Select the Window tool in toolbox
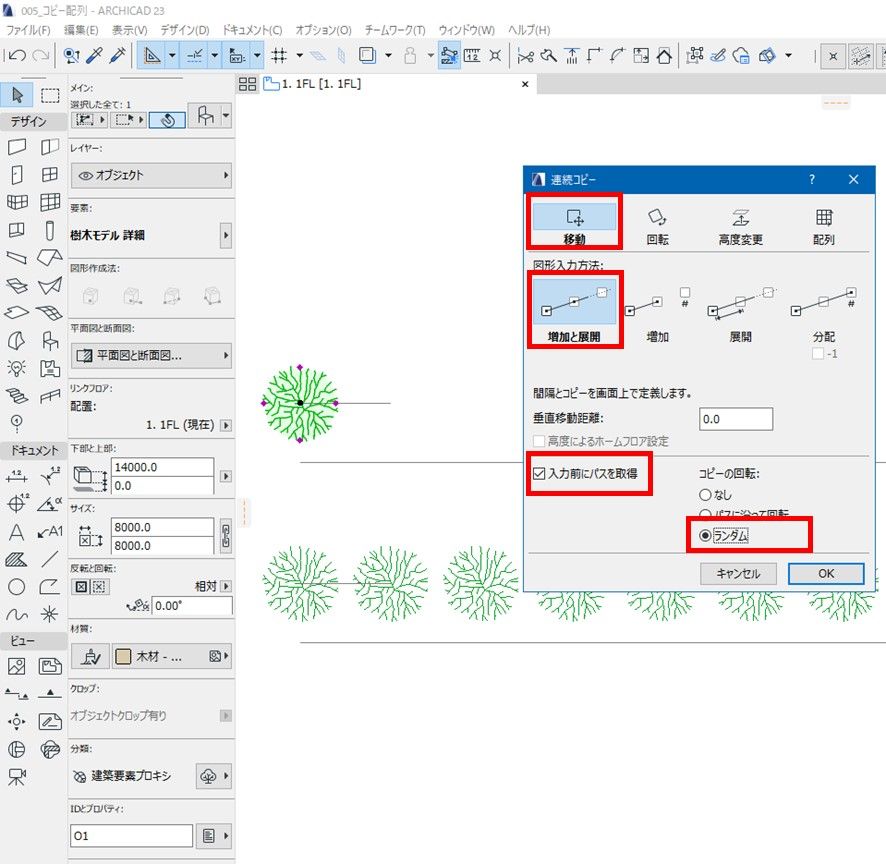 pyautogui.click(x=50, y=174)
